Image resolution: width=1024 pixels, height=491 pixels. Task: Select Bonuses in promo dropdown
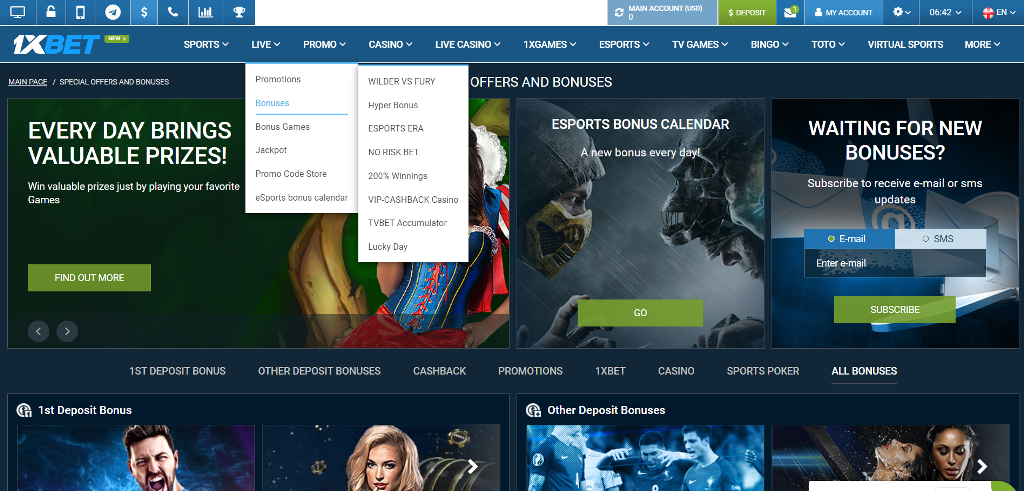(272, 103)
